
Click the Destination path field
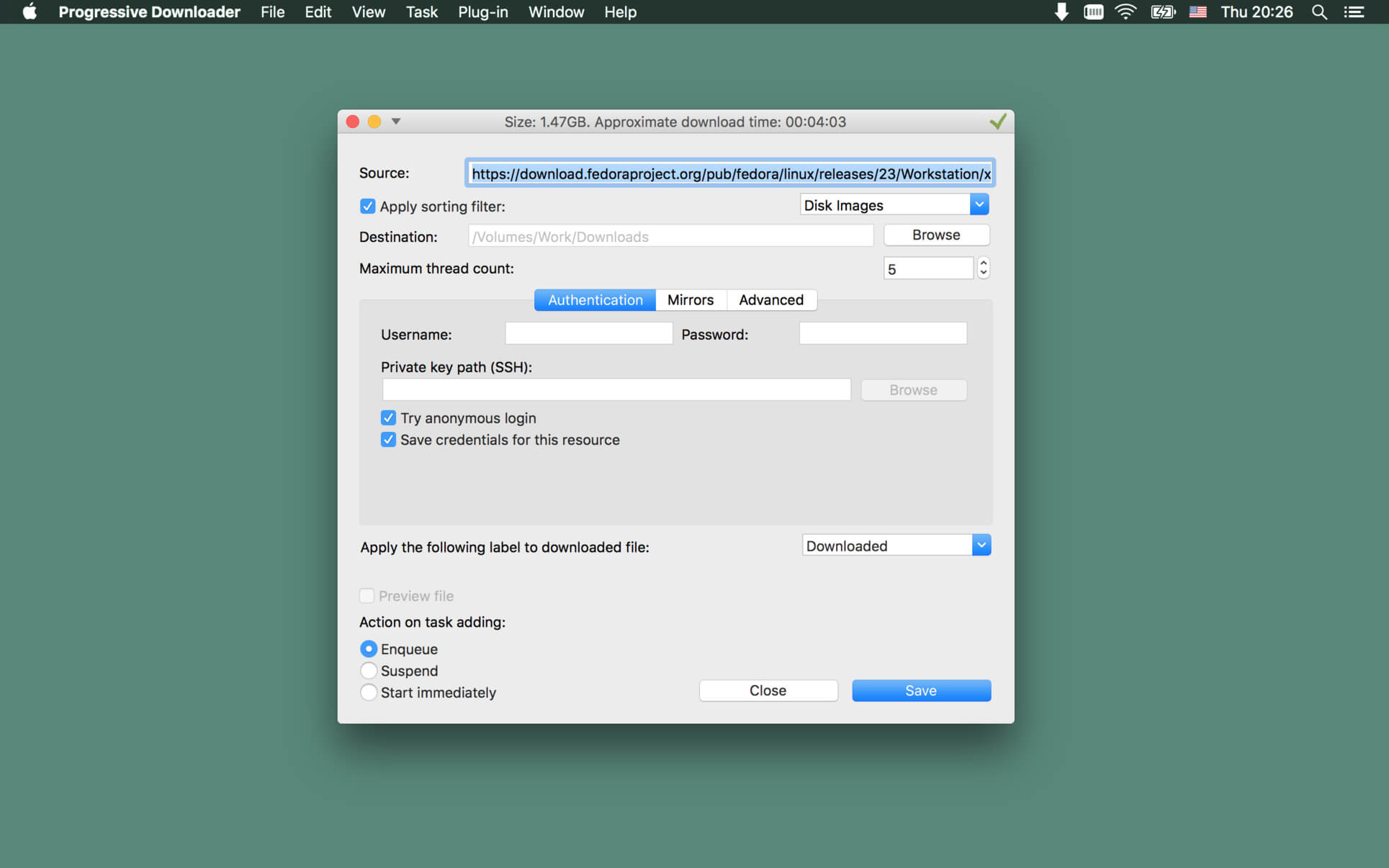(x=670, y=236)
